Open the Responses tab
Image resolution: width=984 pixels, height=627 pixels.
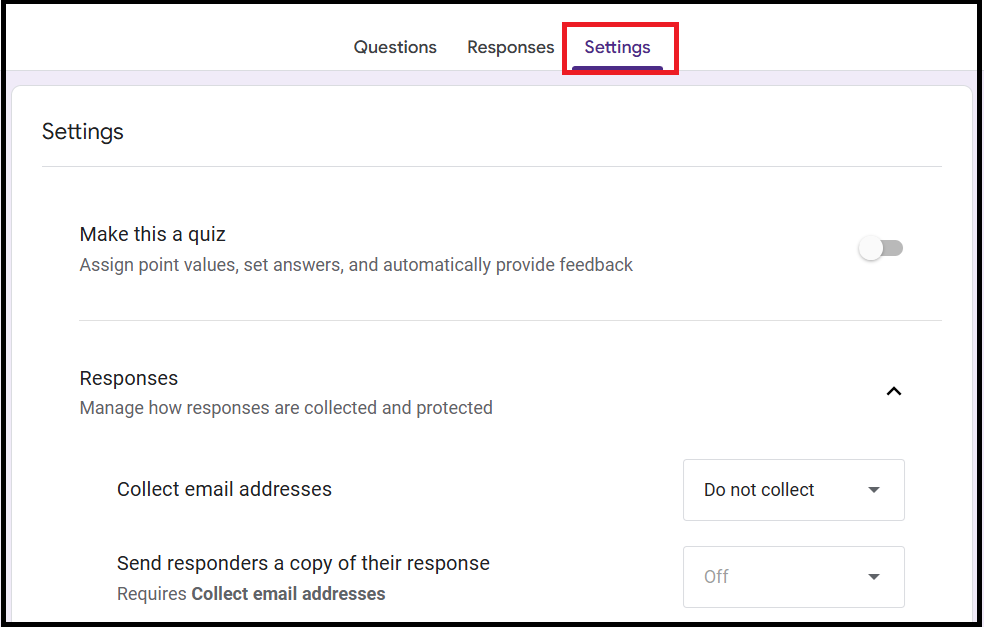510,47
